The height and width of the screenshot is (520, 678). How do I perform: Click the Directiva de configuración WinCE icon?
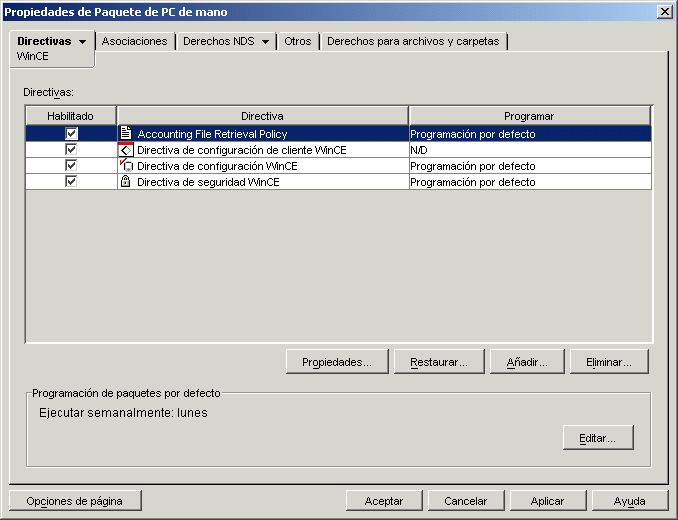[126, 166]
